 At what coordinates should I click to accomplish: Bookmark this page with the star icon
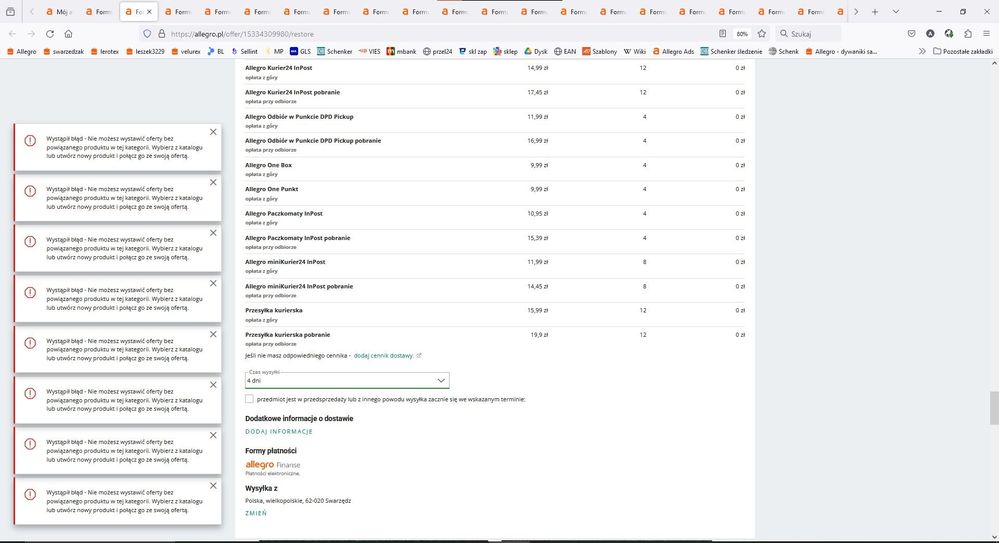(x=762, y=33)
